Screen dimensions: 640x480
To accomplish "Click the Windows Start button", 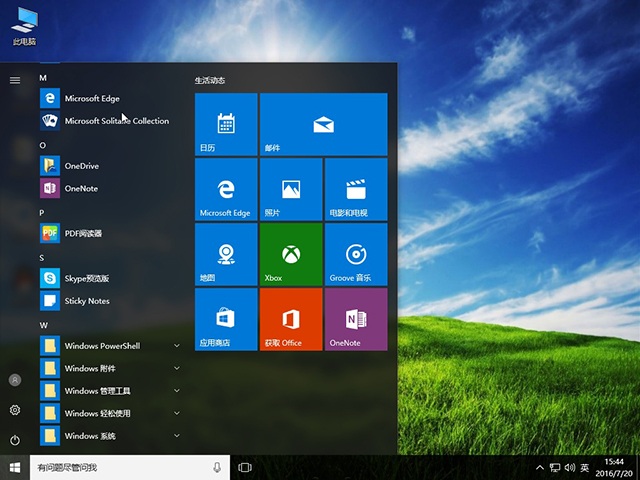I will (15, 467).
